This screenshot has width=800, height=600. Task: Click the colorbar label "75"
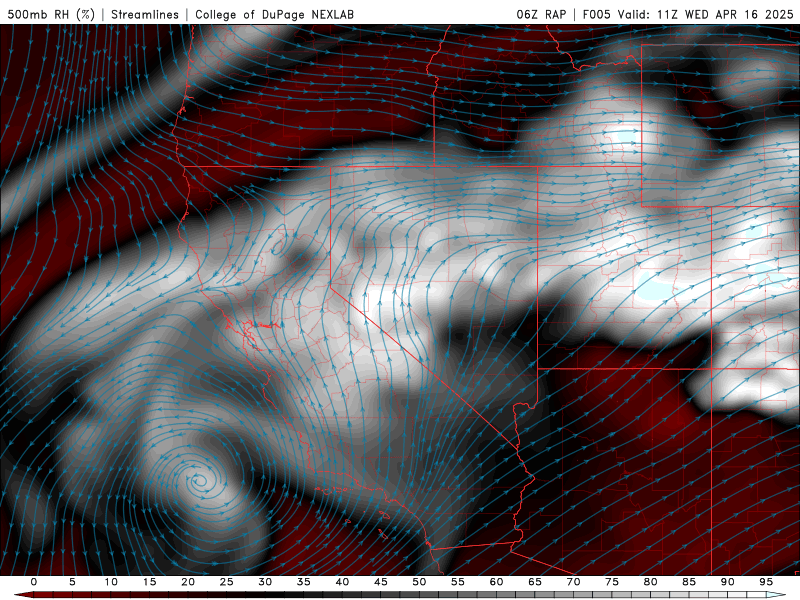(x=612, y=582)
